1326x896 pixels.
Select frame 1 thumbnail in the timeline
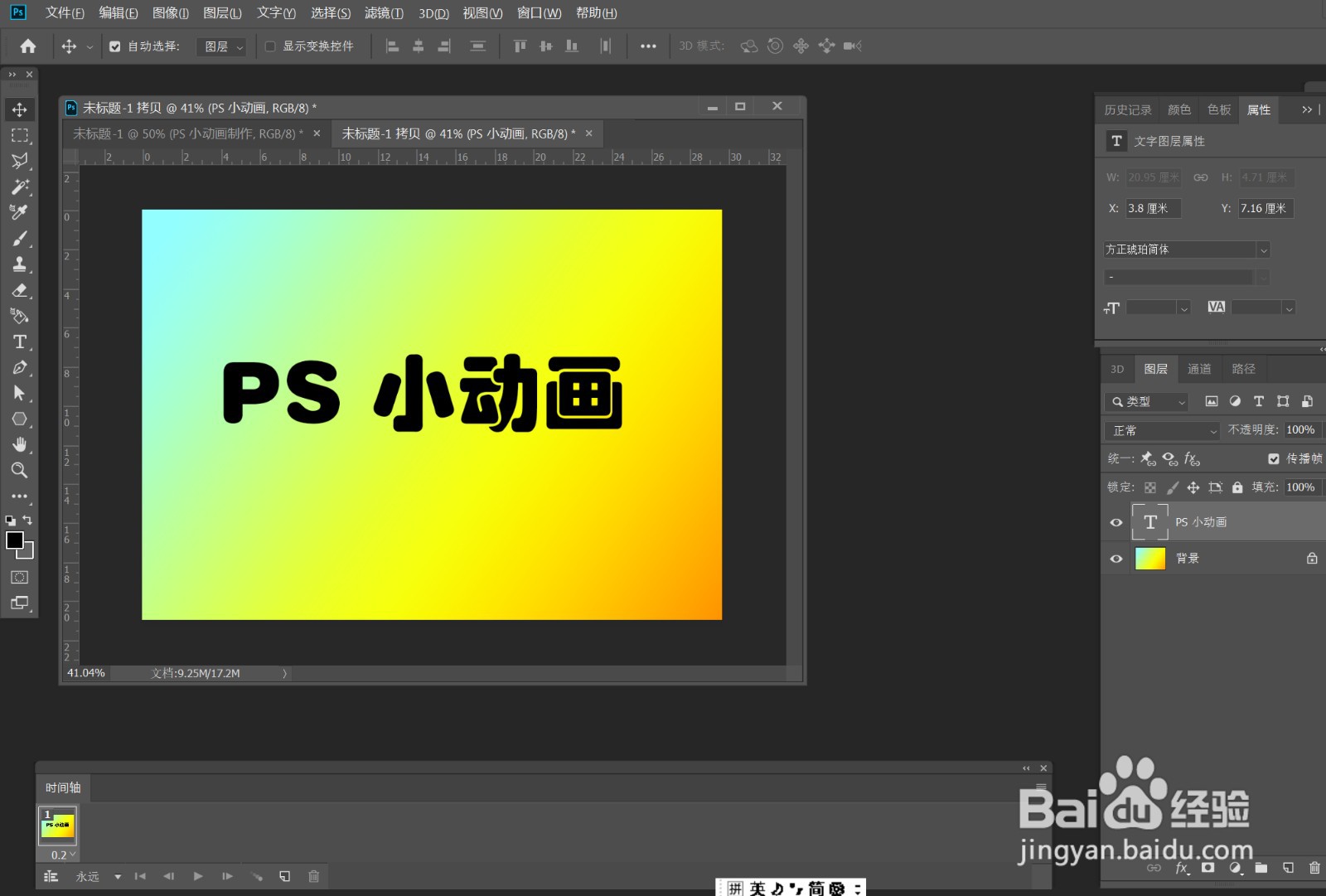click(56, 826)
